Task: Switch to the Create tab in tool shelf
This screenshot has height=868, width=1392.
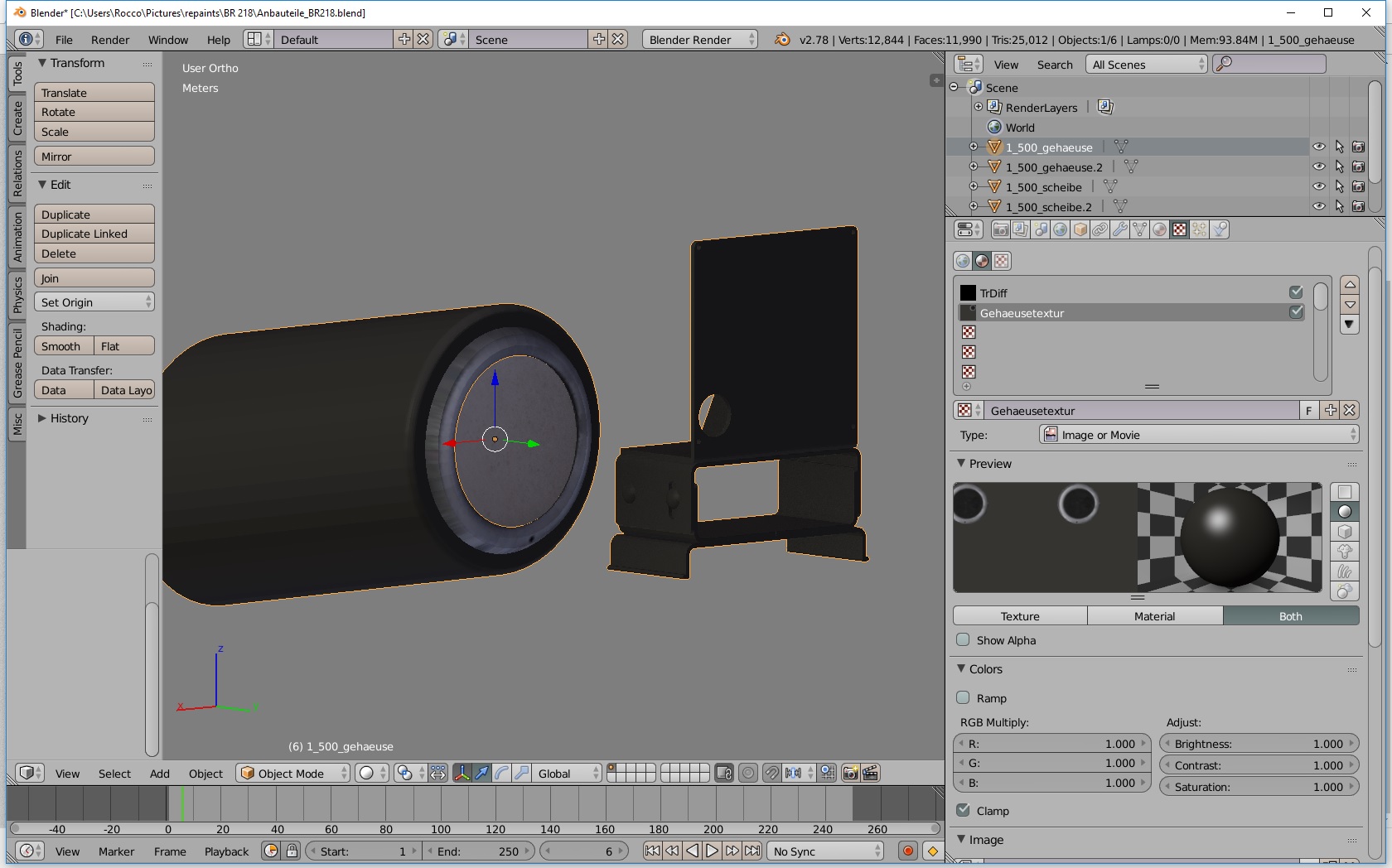Action: pos(17,118)
